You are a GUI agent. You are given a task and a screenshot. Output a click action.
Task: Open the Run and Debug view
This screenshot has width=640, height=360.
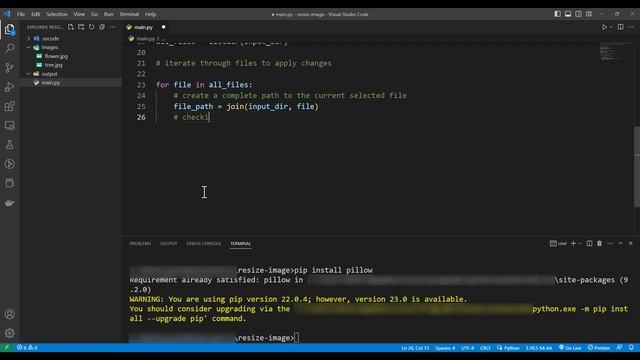[9, 87]
